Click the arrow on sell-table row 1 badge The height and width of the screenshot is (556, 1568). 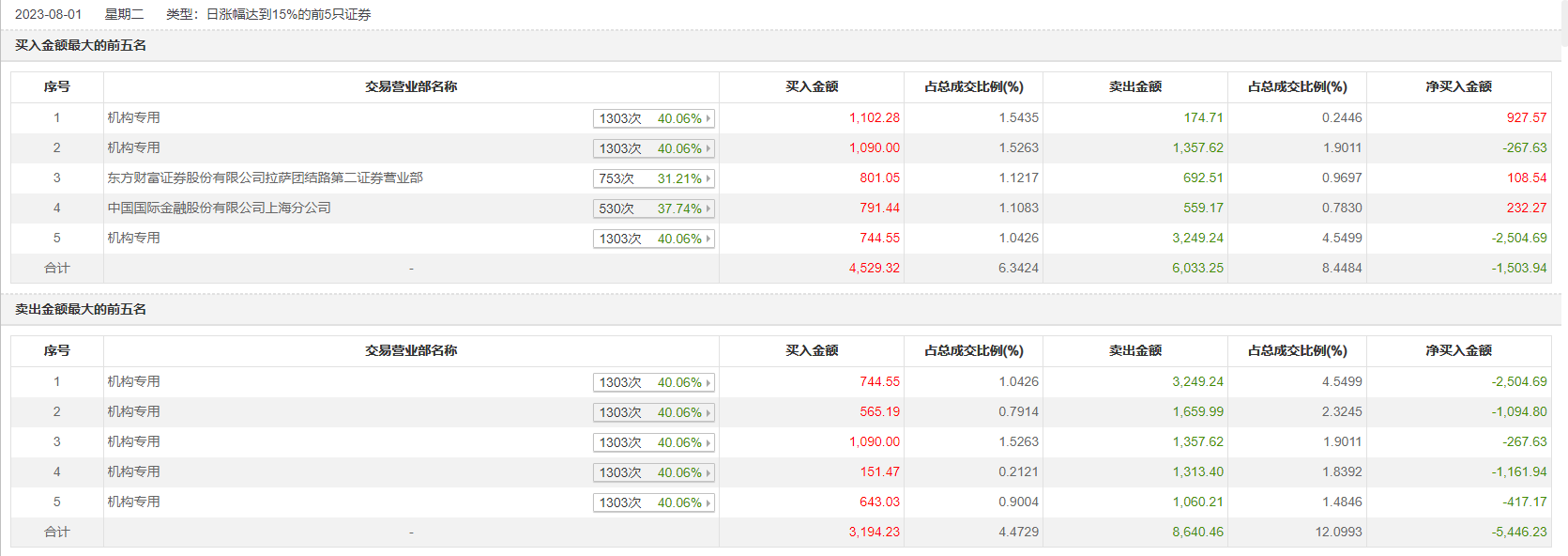click(x=708, y=382)
